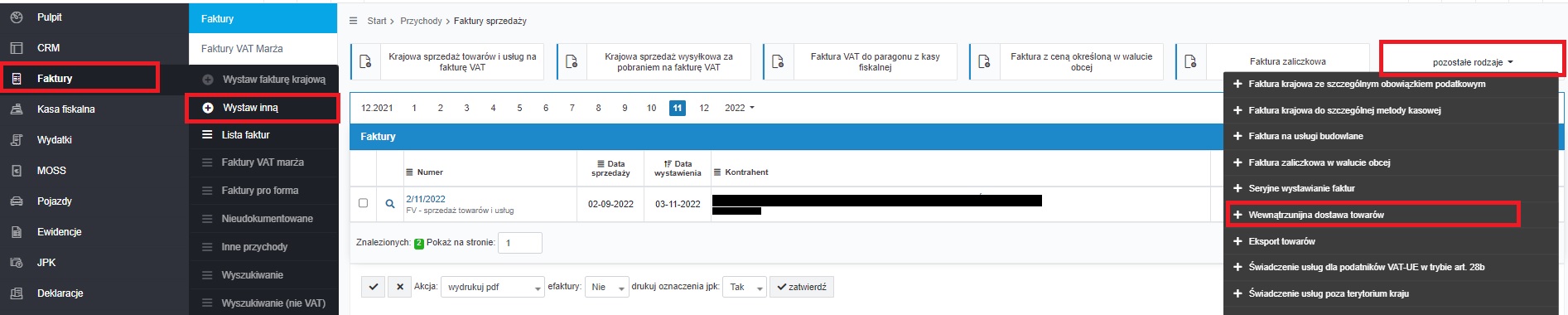Open the drukuj oznaczenia jpk Tak dropdown

(743, 287)
